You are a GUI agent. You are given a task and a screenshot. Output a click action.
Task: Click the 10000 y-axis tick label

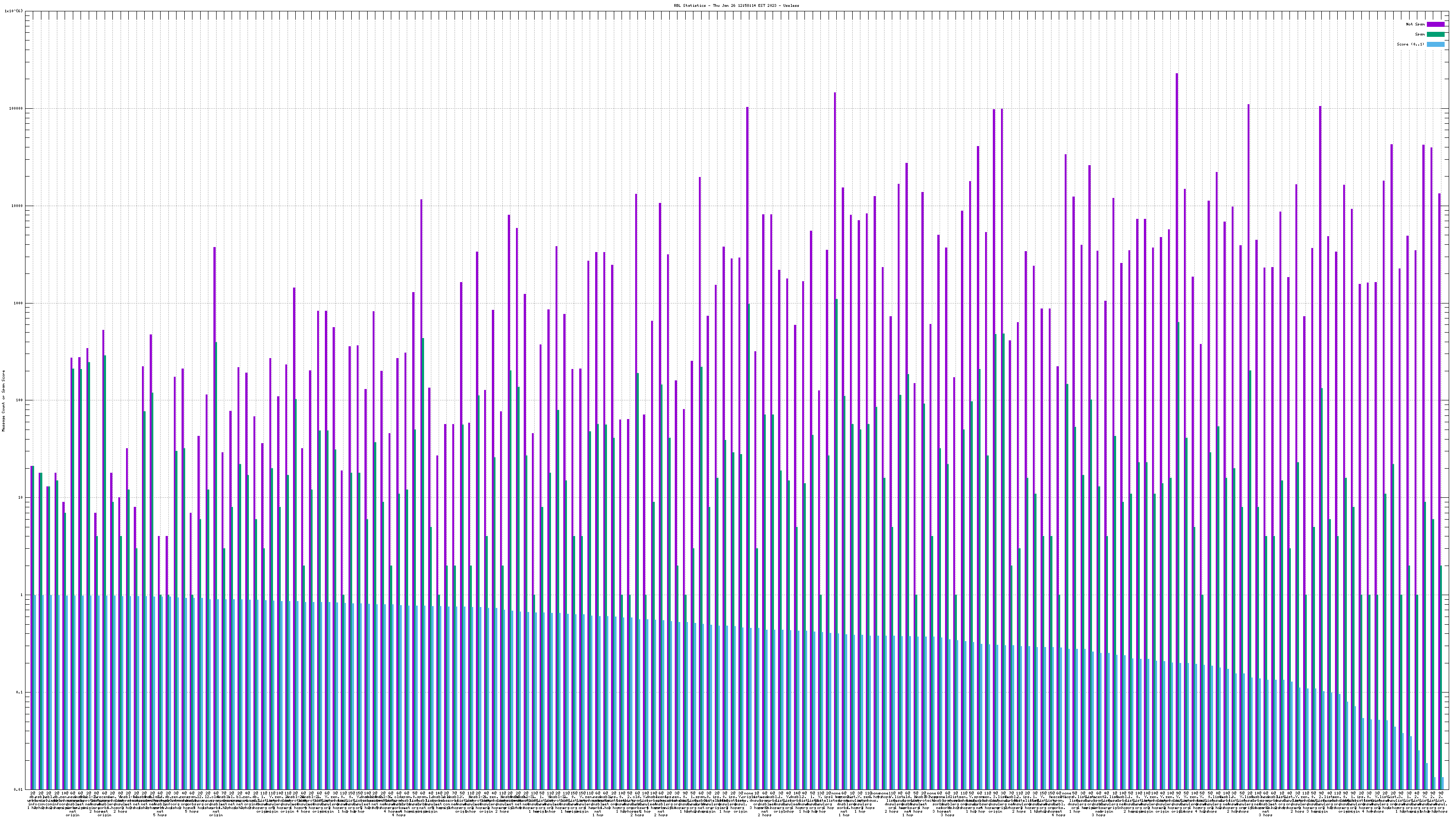point(18,206)
